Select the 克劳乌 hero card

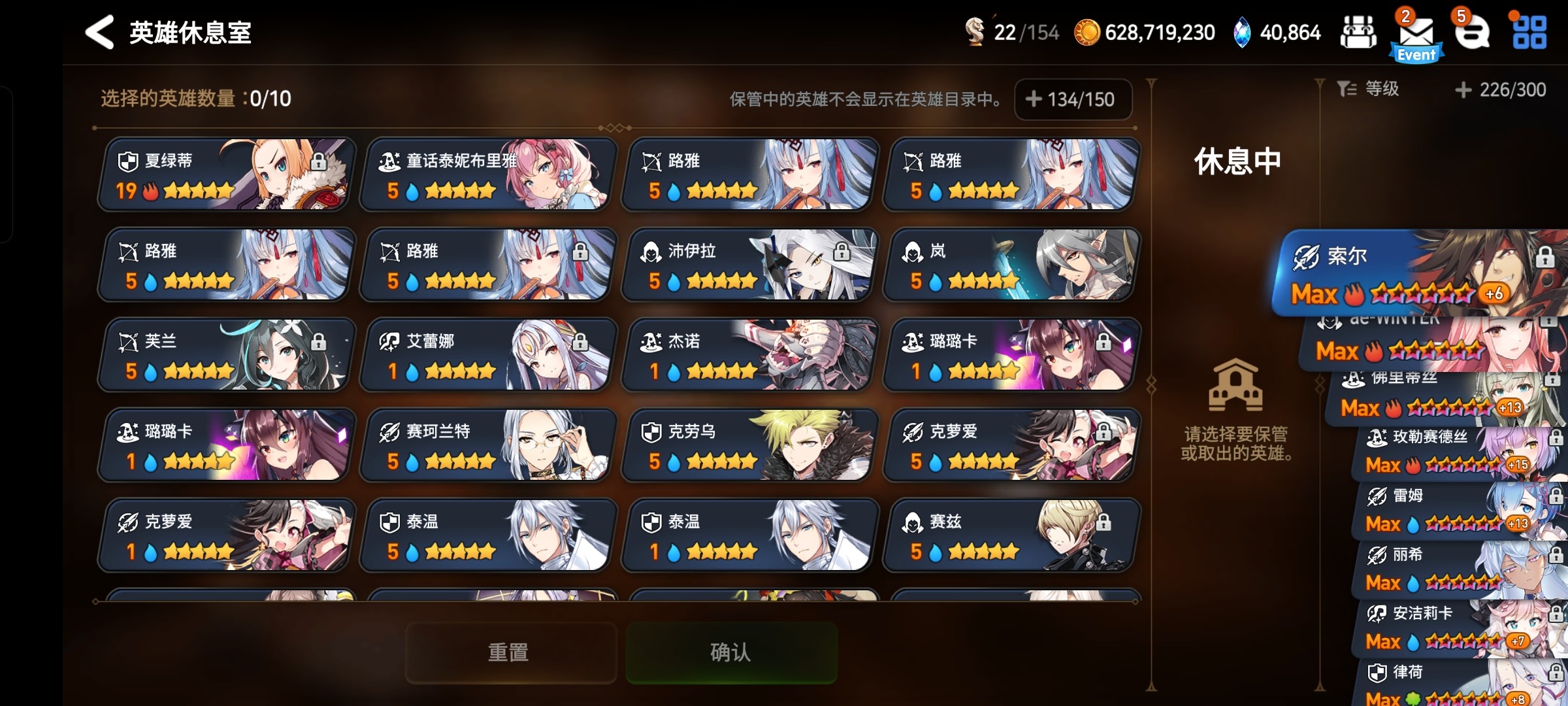[749, 445]
